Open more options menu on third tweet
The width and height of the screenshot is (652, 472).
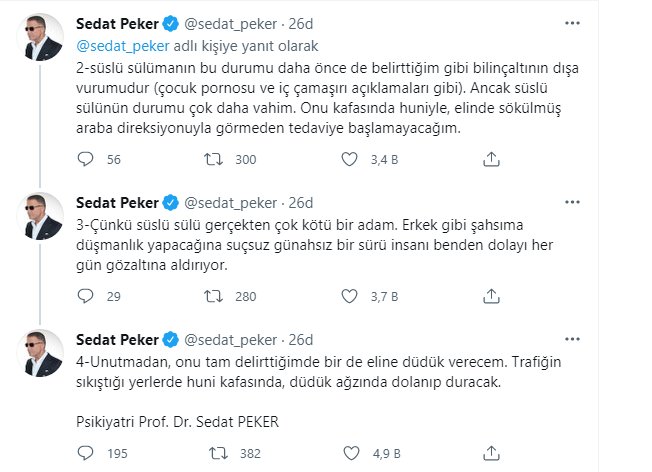572,339
